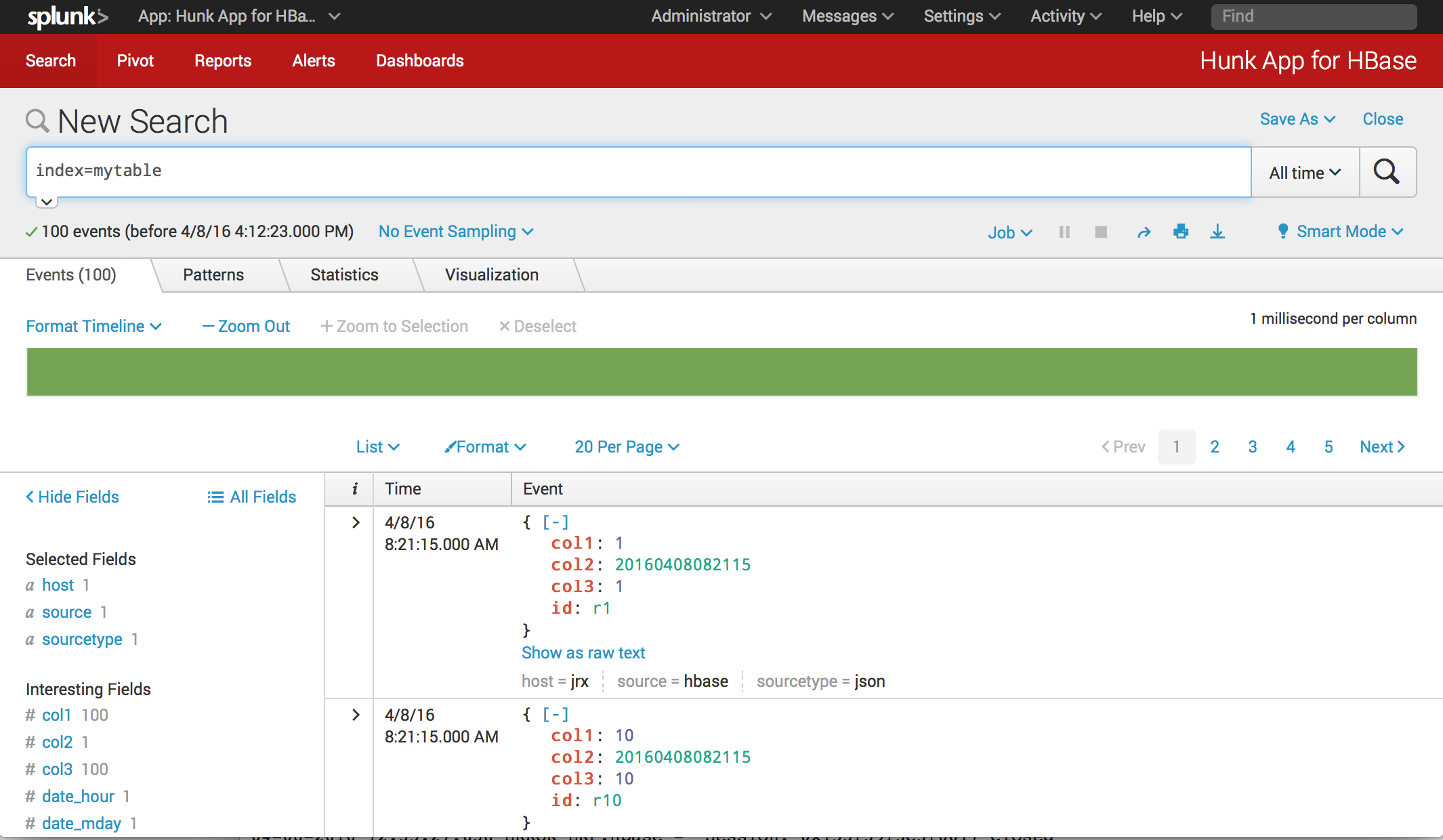Open the List view dropdown
Screen dimensions: 1443x840
pyautogui.click(x=378, y=447)
